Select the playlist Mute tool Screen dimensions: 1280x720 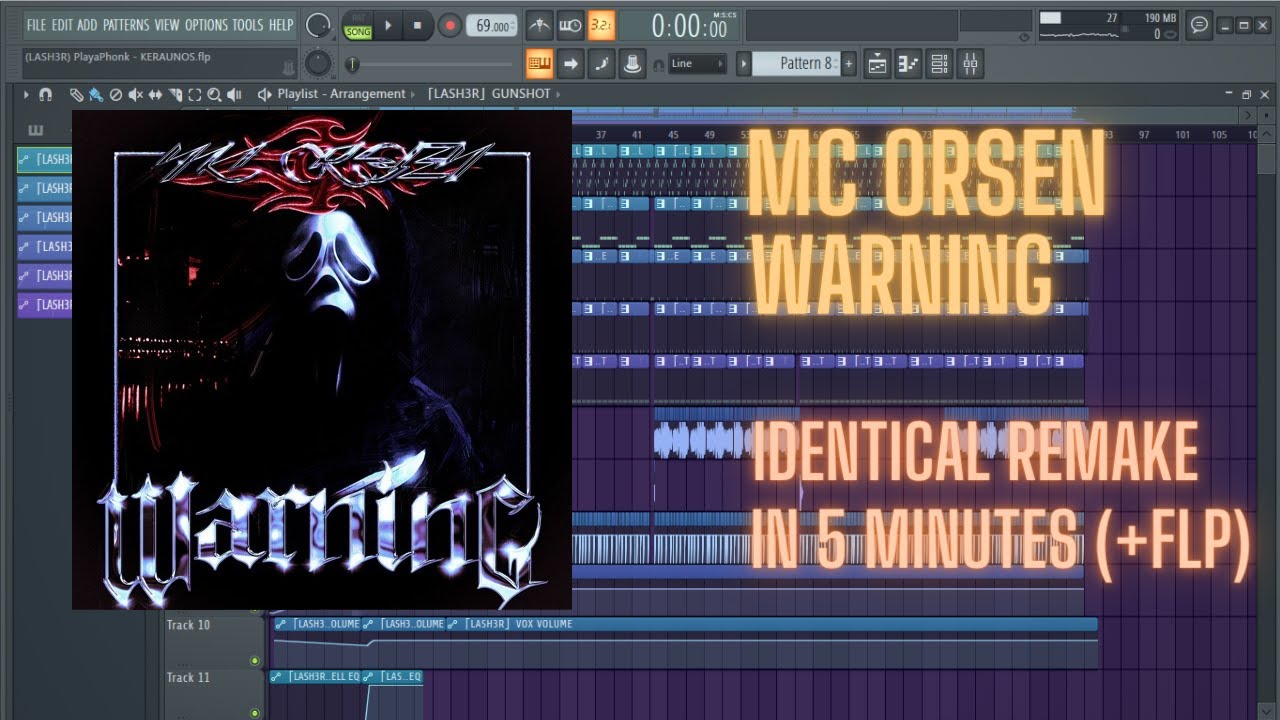click(x=135, y=94)
